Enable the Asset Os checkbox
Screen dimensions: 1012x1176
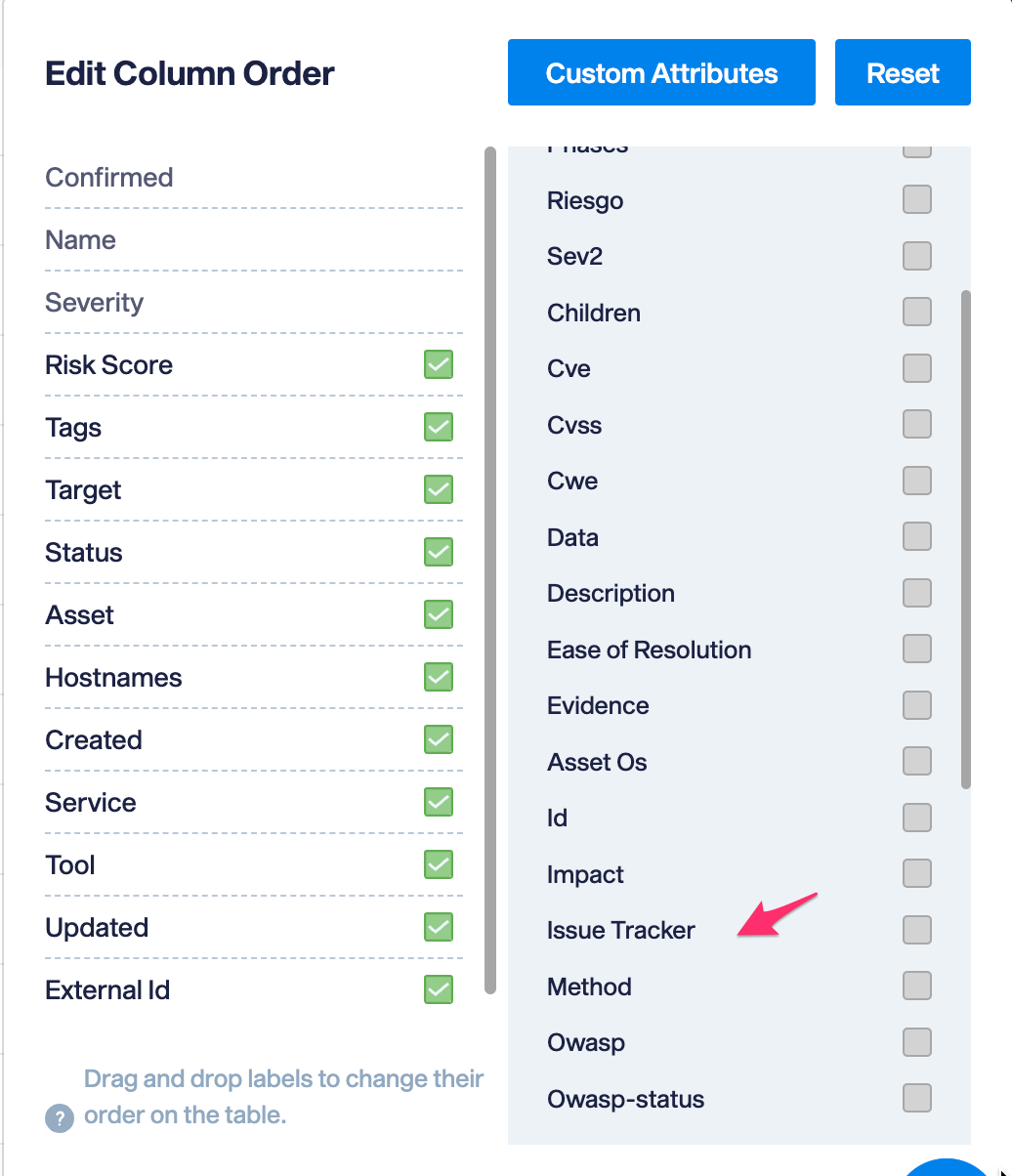pos(917,761)
